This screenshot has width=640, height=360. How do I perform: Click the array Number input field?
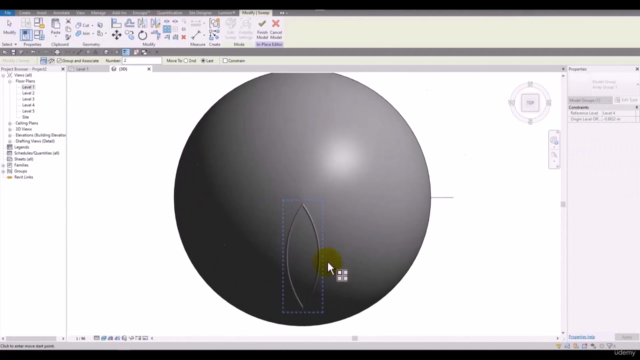point(142,61)
